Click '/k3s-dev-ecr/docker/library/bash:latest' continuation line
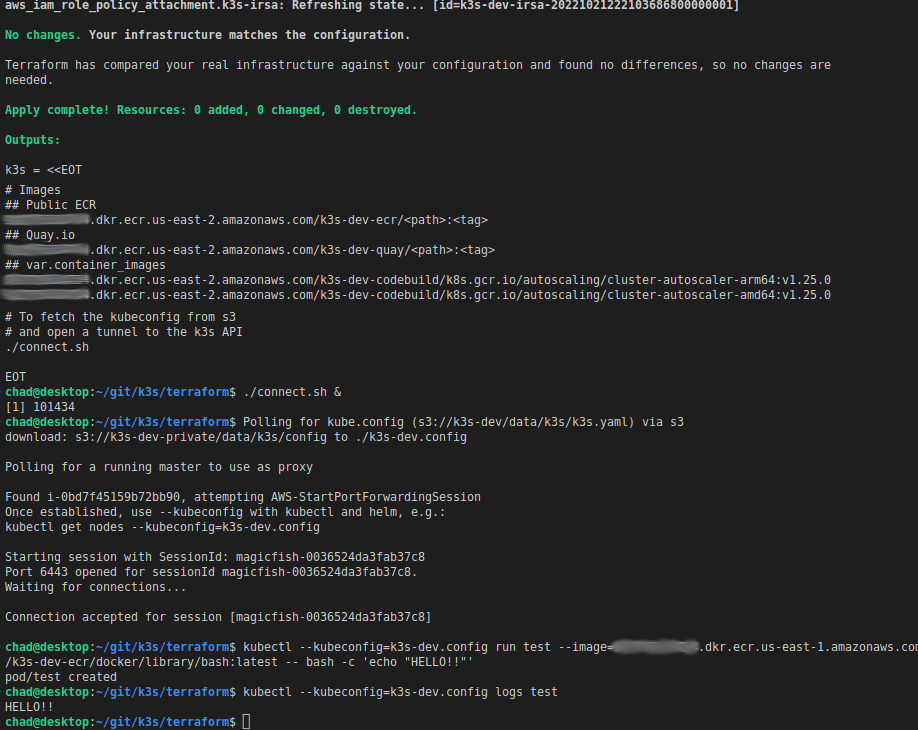The image size is (918, 730). coord(239,662)
